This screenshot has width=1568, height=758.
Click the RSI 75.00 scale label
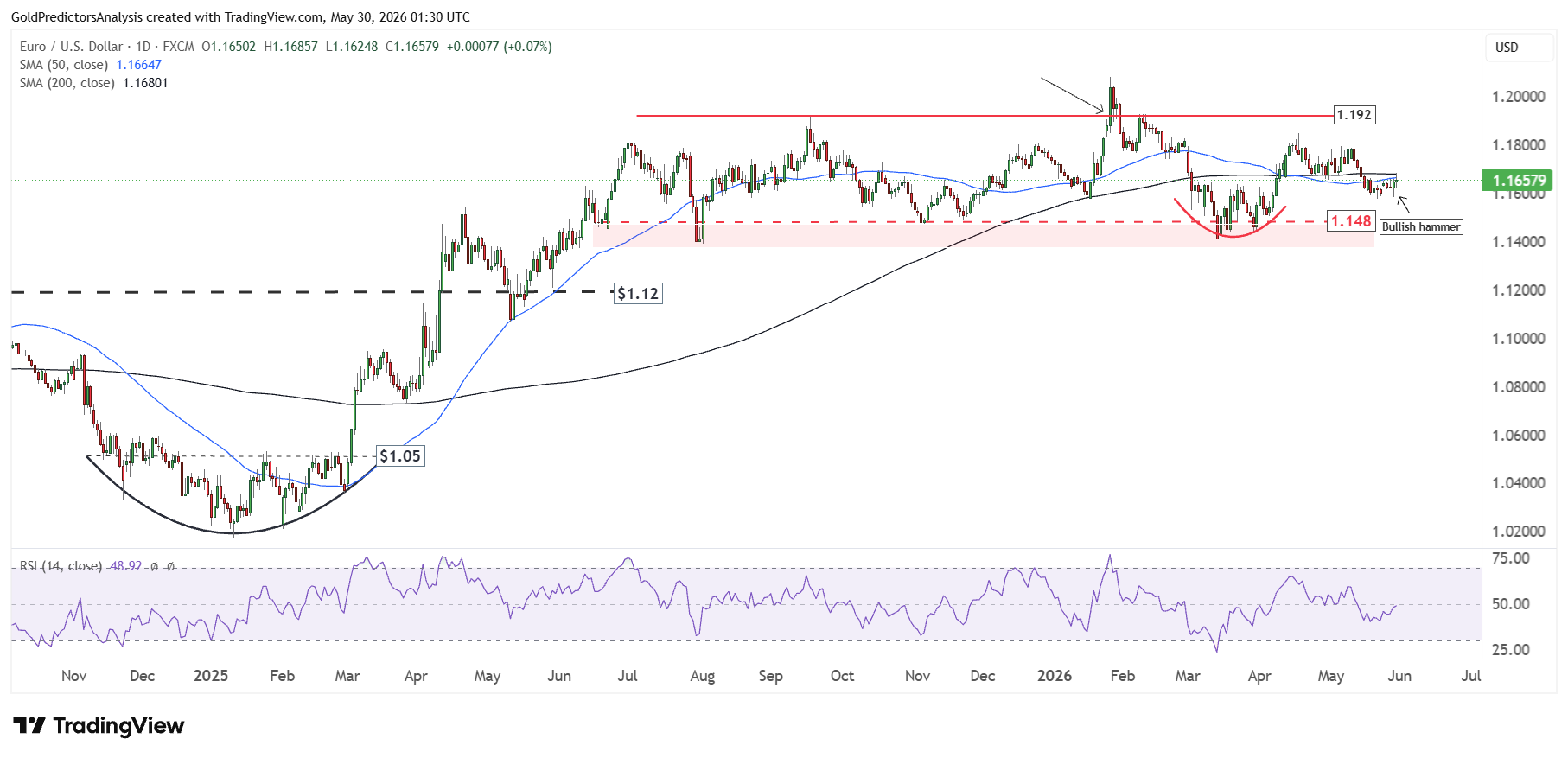pyautogui.click(x=1511, y=558)
